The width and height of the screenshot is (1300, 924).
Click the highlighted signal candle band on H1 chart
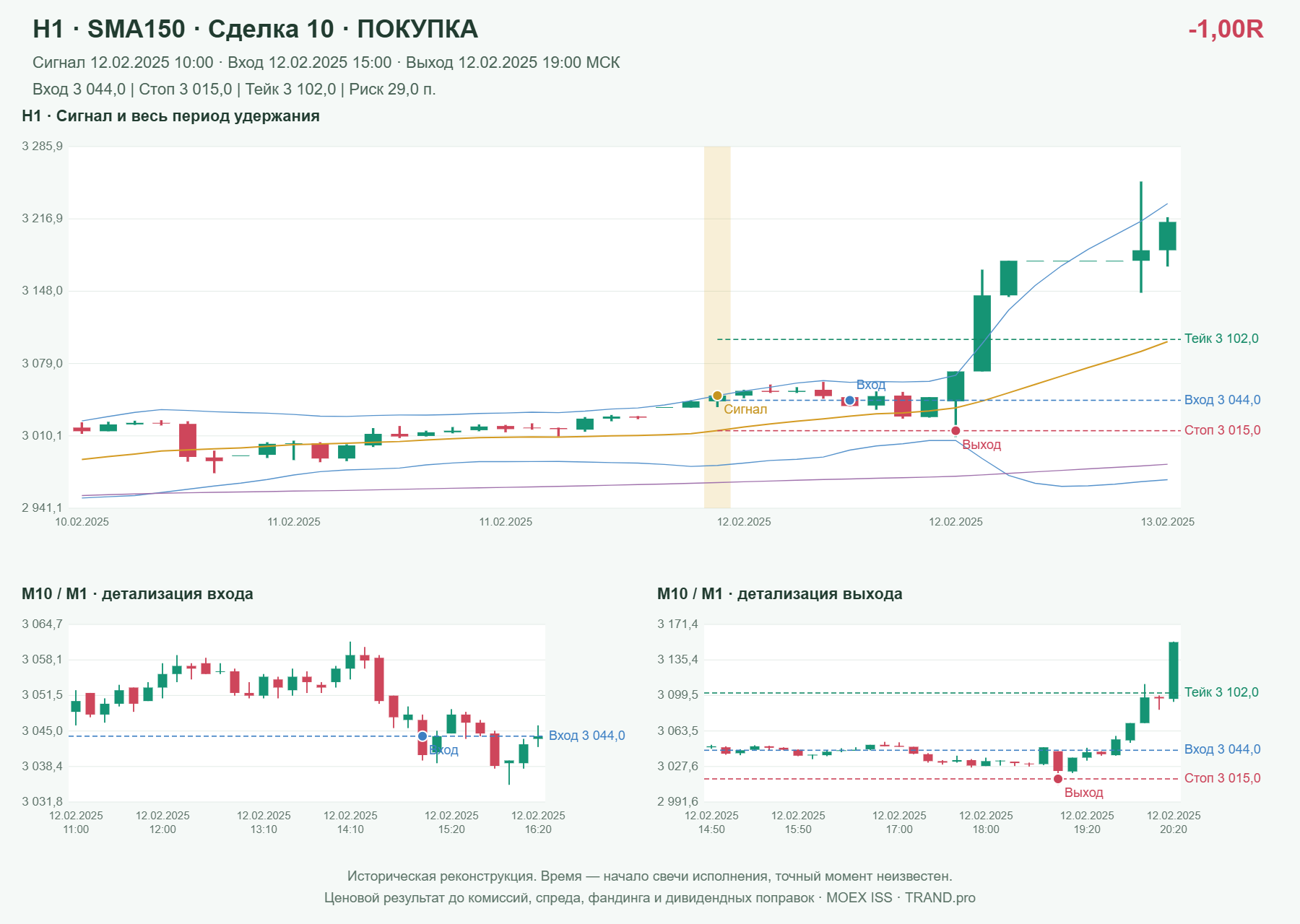click(x=717, y=327)
